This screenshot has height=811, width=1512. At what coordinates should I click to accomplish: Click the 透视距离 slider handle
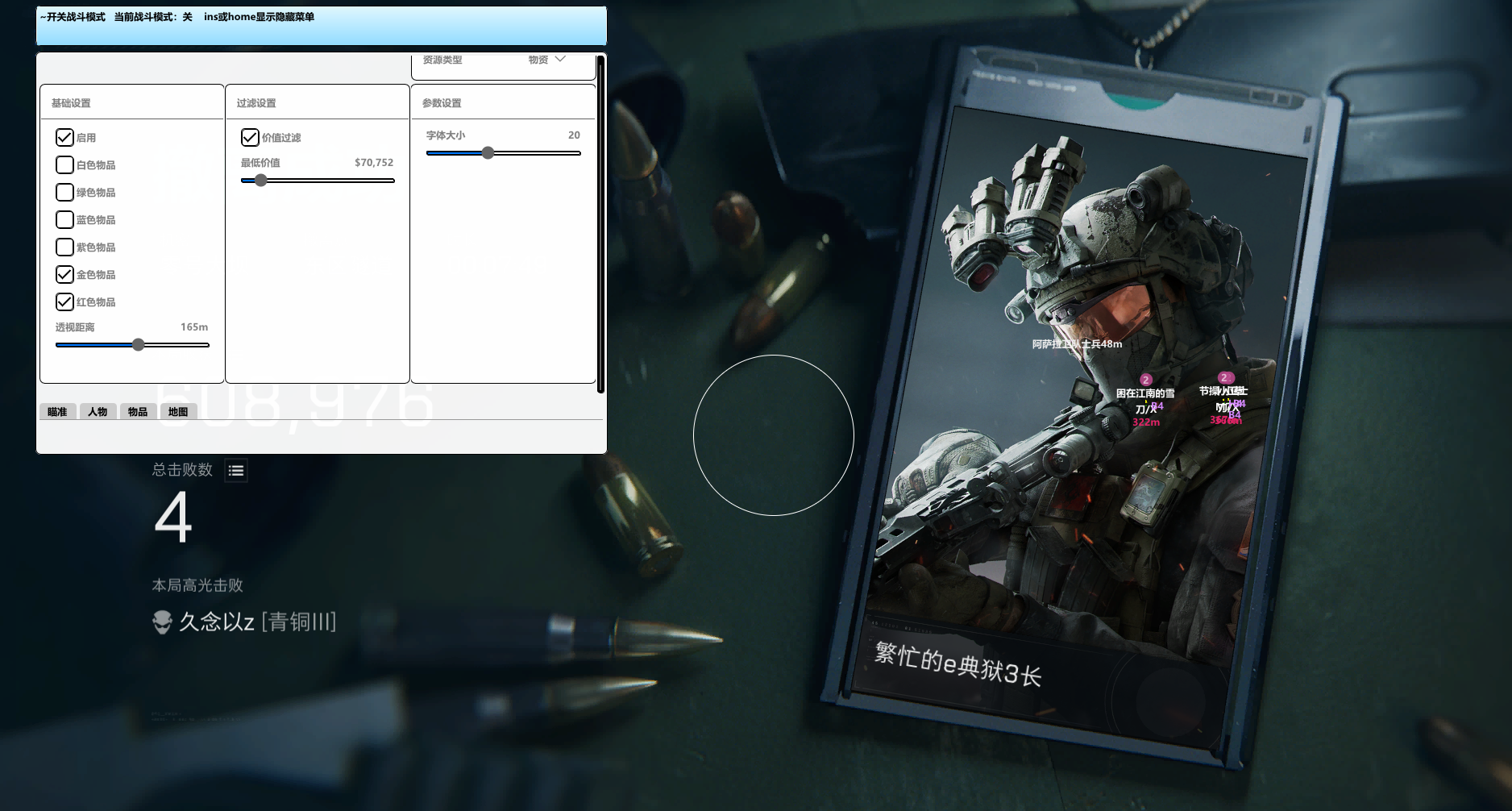pos(139,345)
